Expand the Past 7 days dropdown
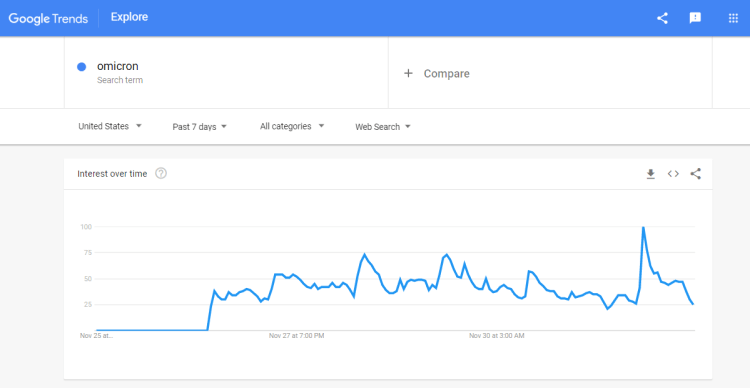750x388 pixels. click(x=199, y=127)
